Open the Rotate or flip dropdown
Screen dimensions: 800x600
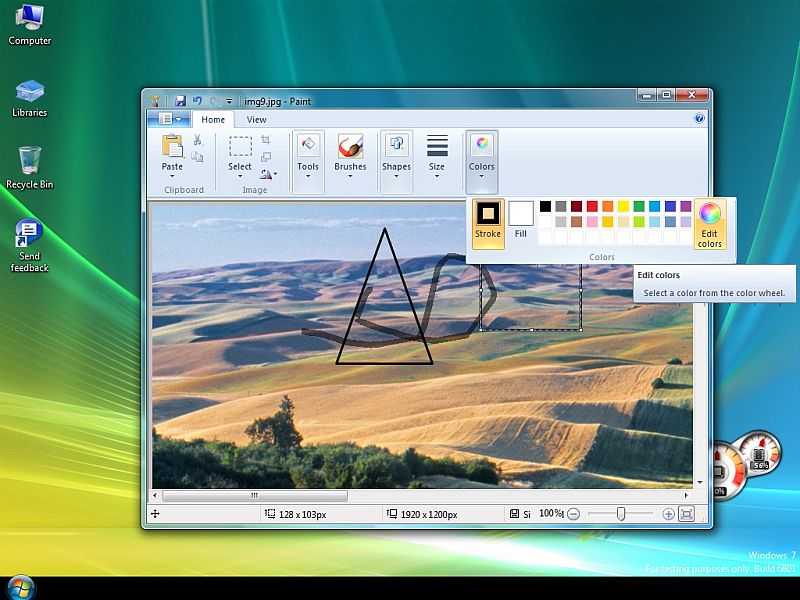coord(268,174)
